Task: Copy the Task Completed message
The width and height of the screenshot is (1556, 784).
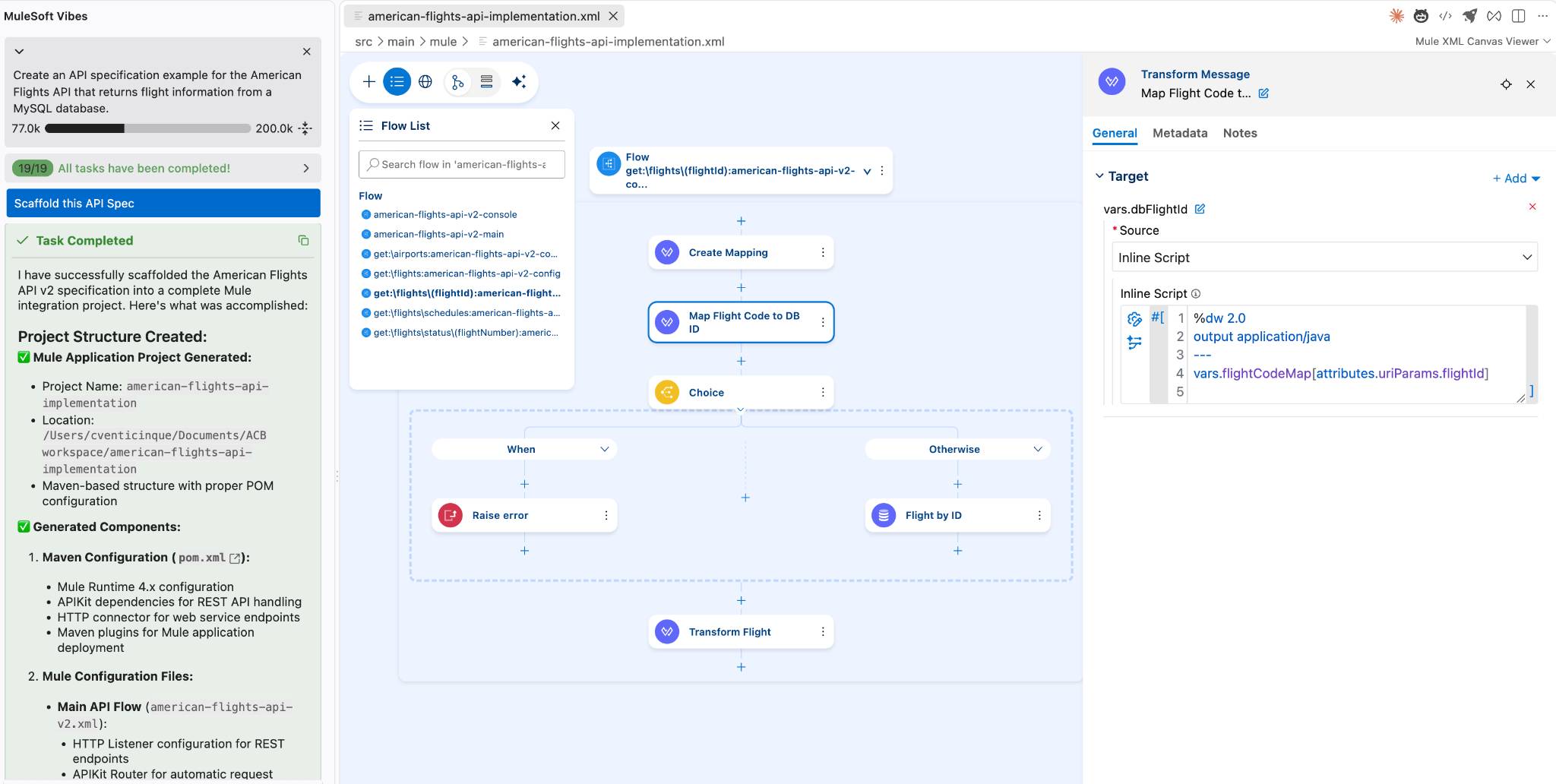Action: (x=303, y=240)
